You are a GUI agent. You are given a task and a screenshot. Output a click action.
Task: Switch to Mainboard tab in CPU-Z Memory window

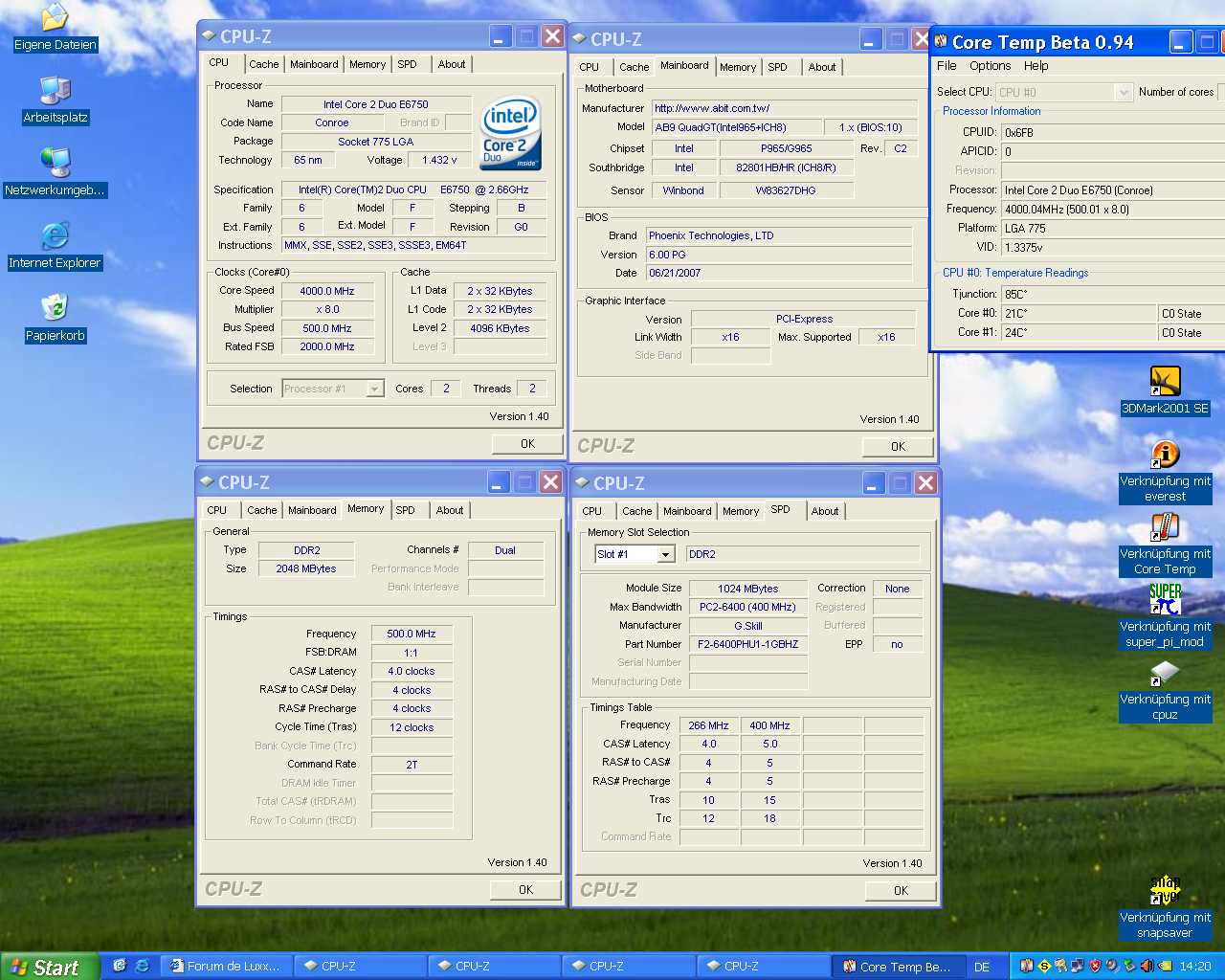(x=312, y=510)
